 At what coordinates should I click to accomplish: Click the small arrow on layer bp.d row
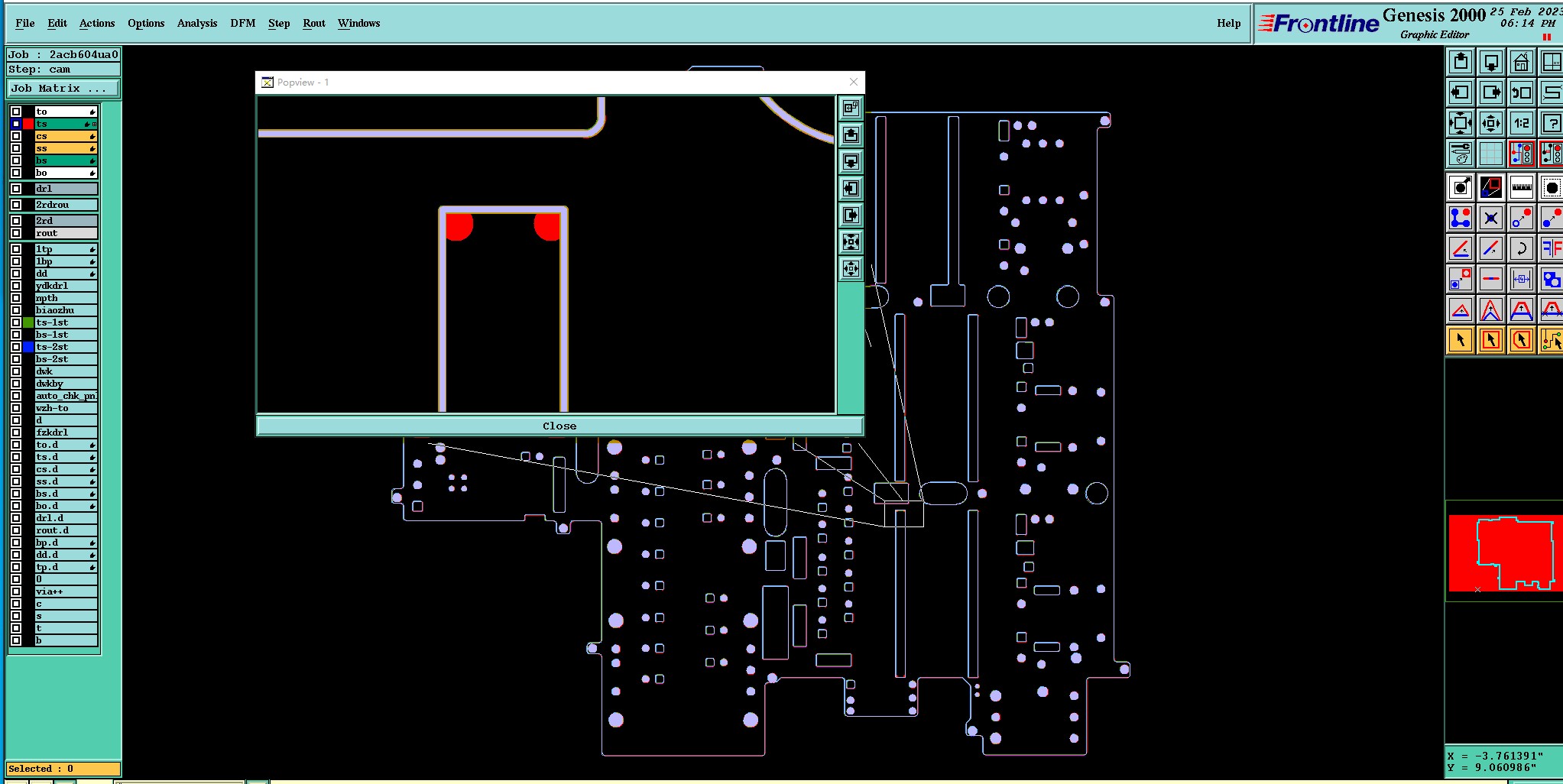click(x=92, y=543)
